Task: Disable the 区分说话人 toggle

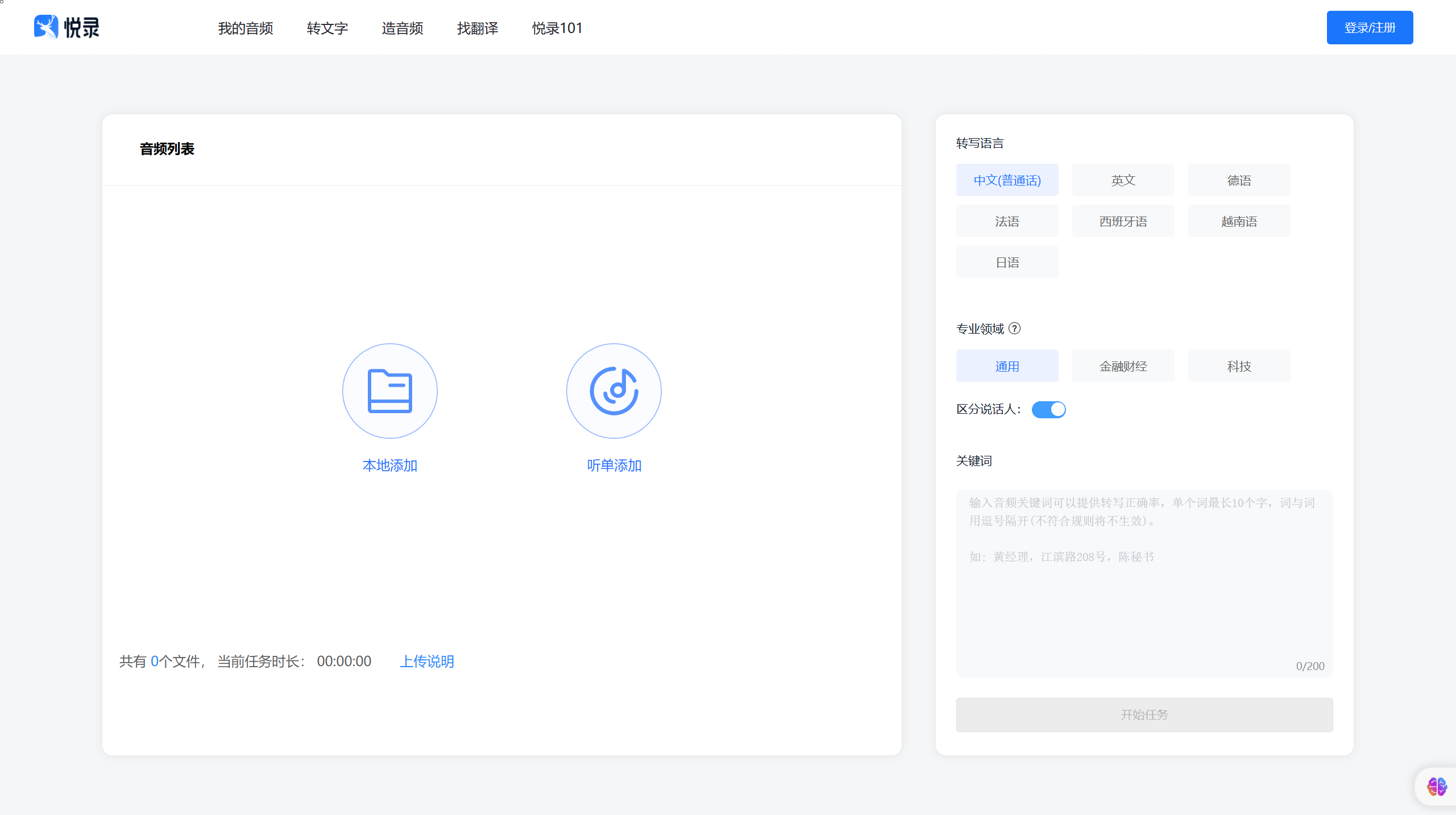Action: coord(1049,409)
